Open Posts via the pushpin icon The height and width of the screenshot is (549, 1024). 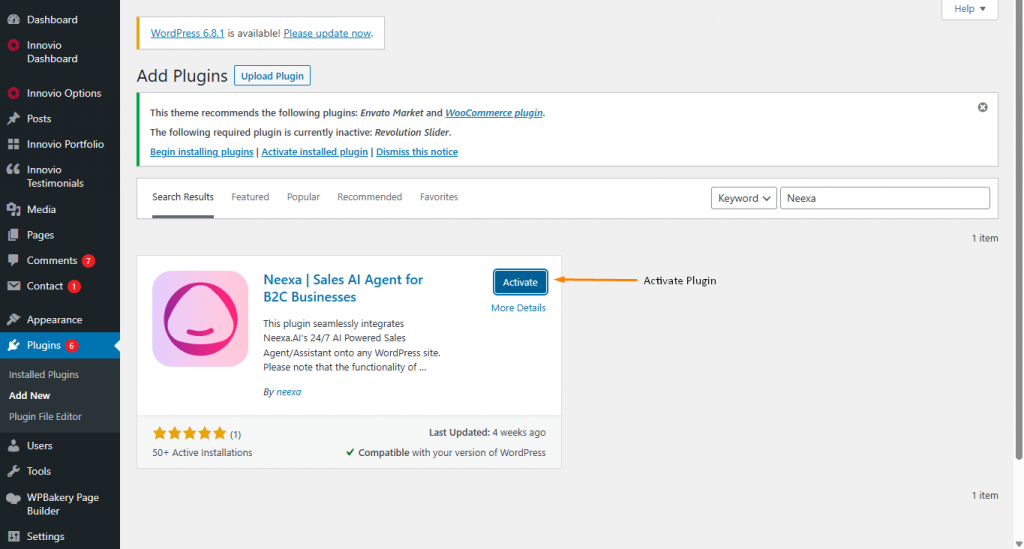coord(13,118)
